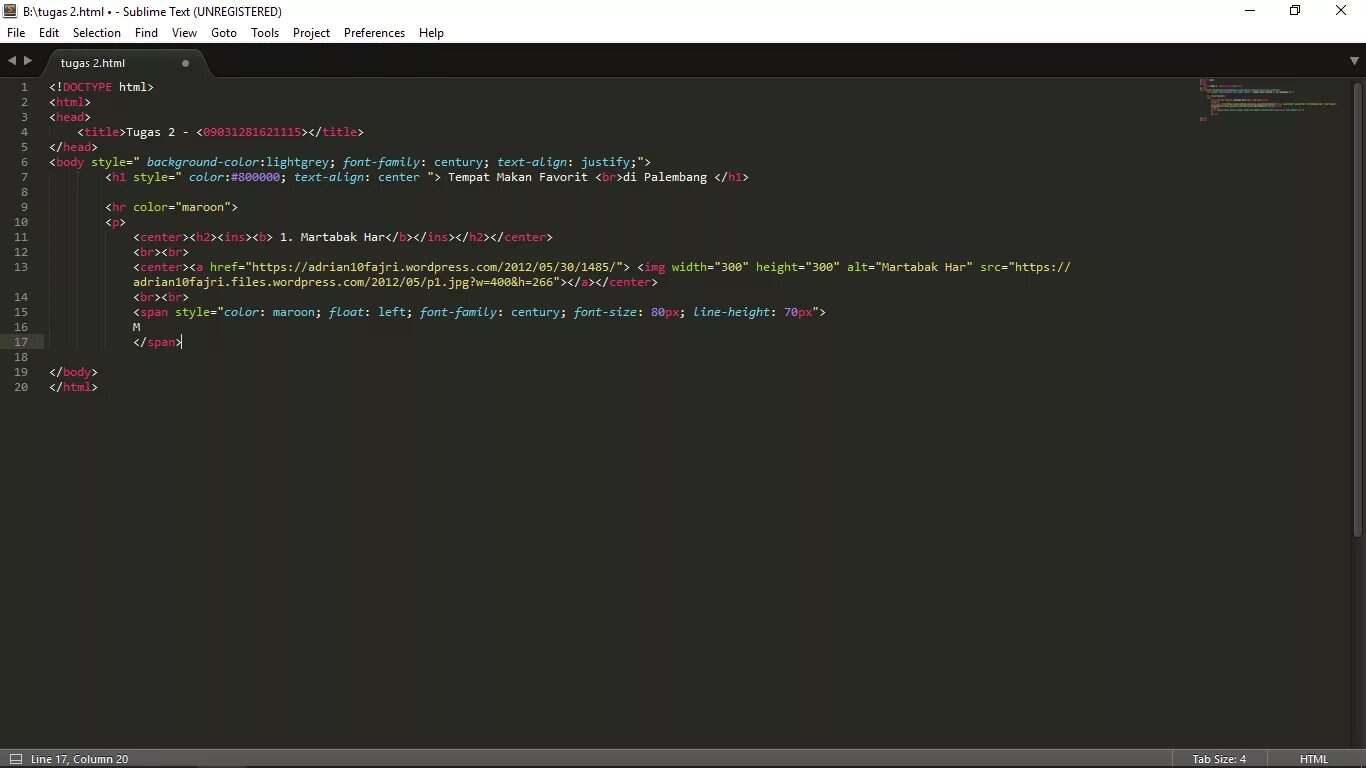Click the DOCTYPE text on line 1
Screen dimensions: 1366x768
click(87, 87)
